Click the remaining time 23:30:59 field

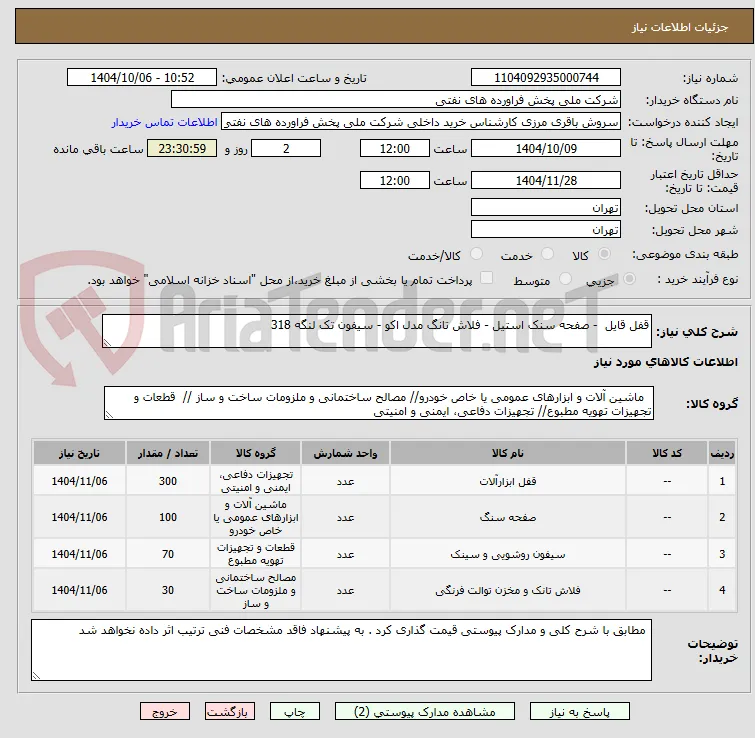point(182,148)
